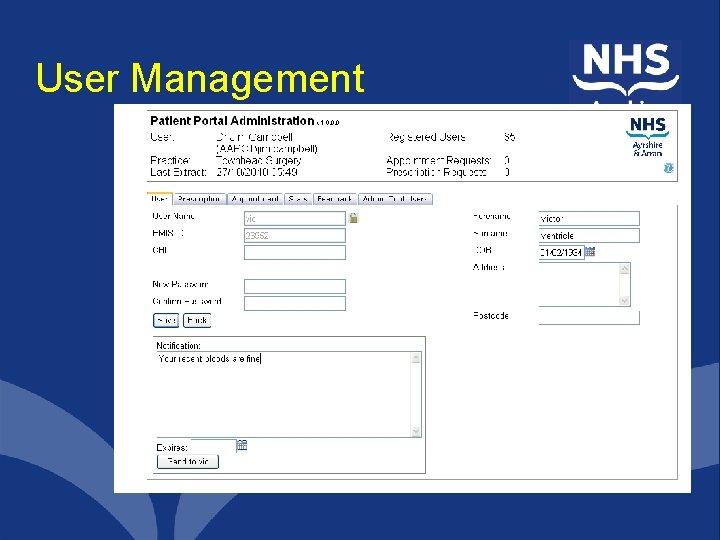Switch to the Stats tab
The width and height of the screenshot is (720, 540).
click(x=298, y=199)
